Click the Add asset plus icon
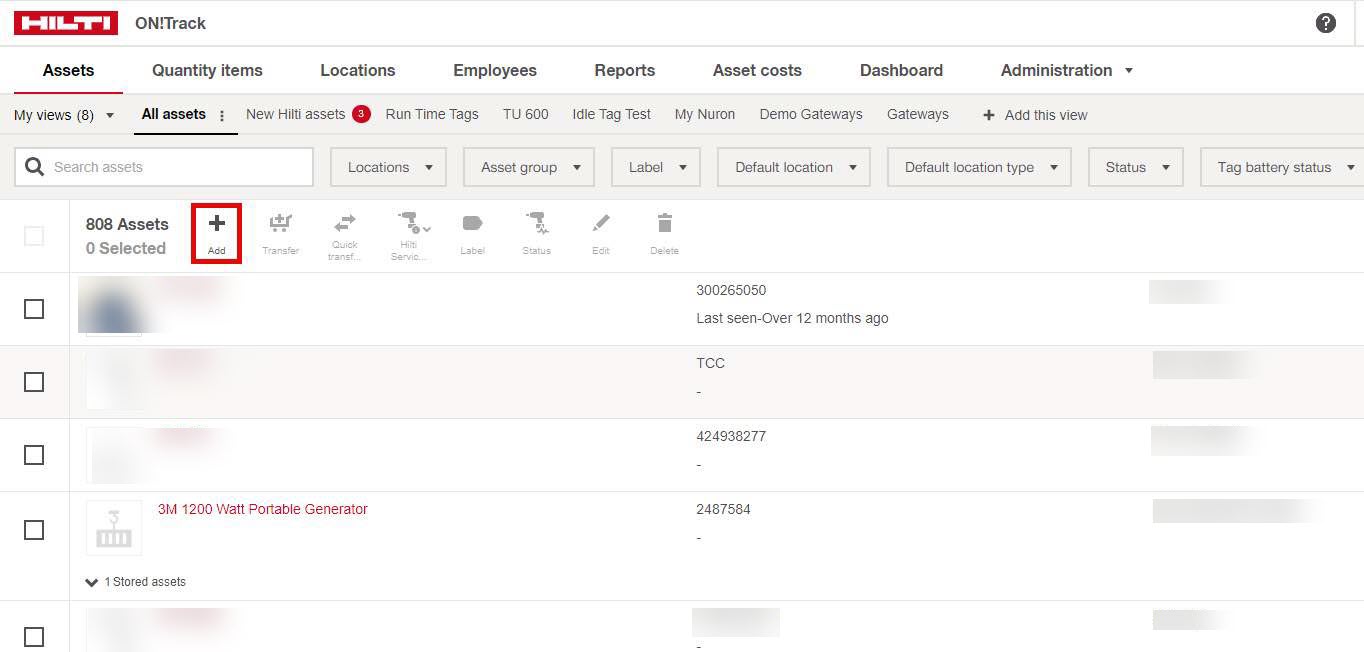1364x652 pixels. [x=217, y=224]
